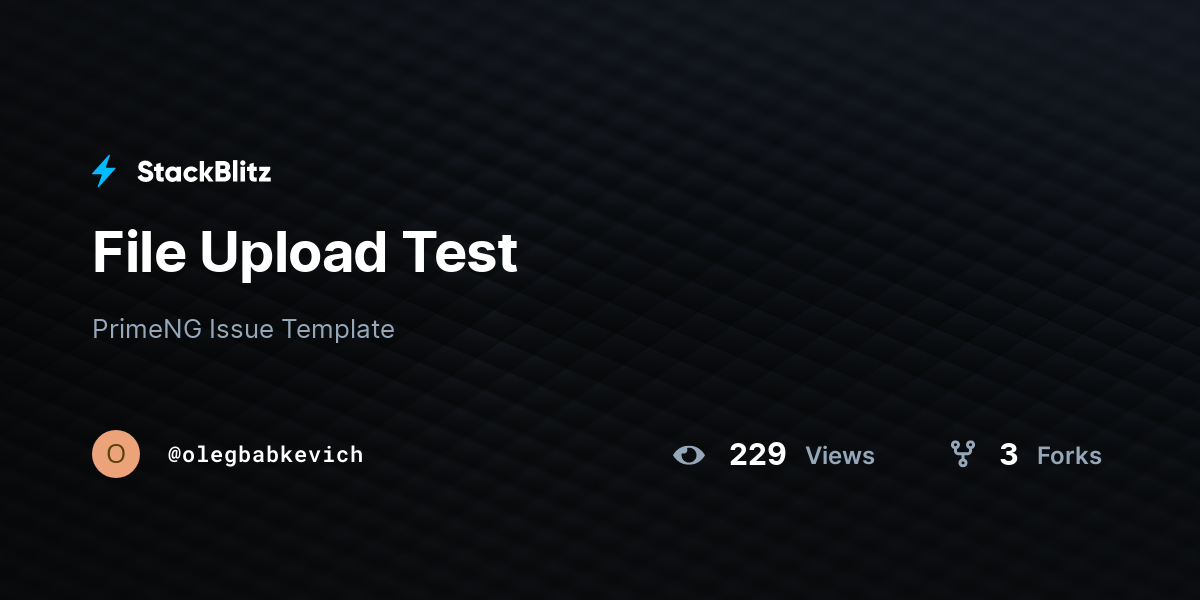The width and height of the screenshot is (1200, 600).
Task: Click the PrimeNG Issue Template description
Action: click(243, 329)
